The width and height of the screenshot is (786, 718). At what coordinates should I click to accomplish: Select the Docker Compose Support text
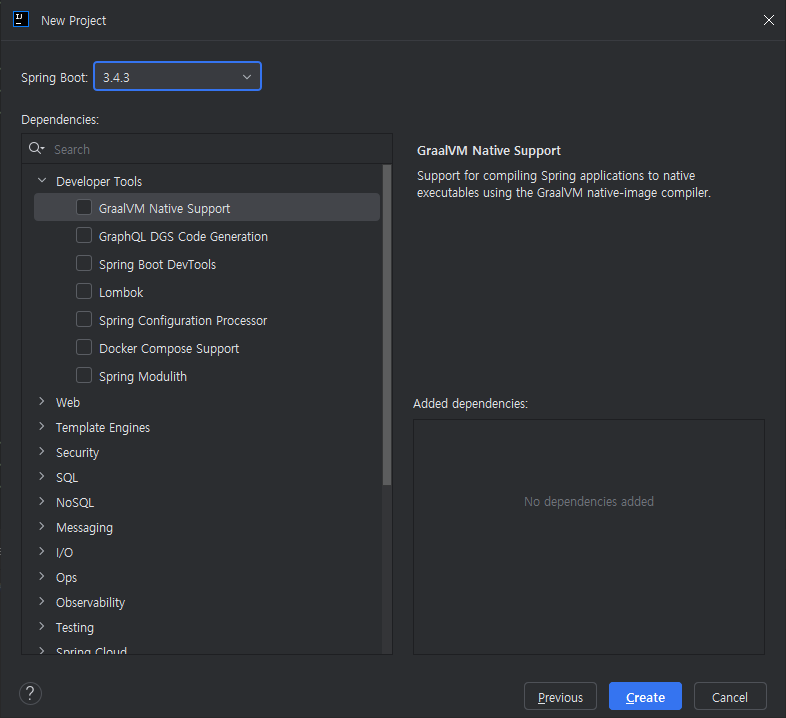pos(169,348)
